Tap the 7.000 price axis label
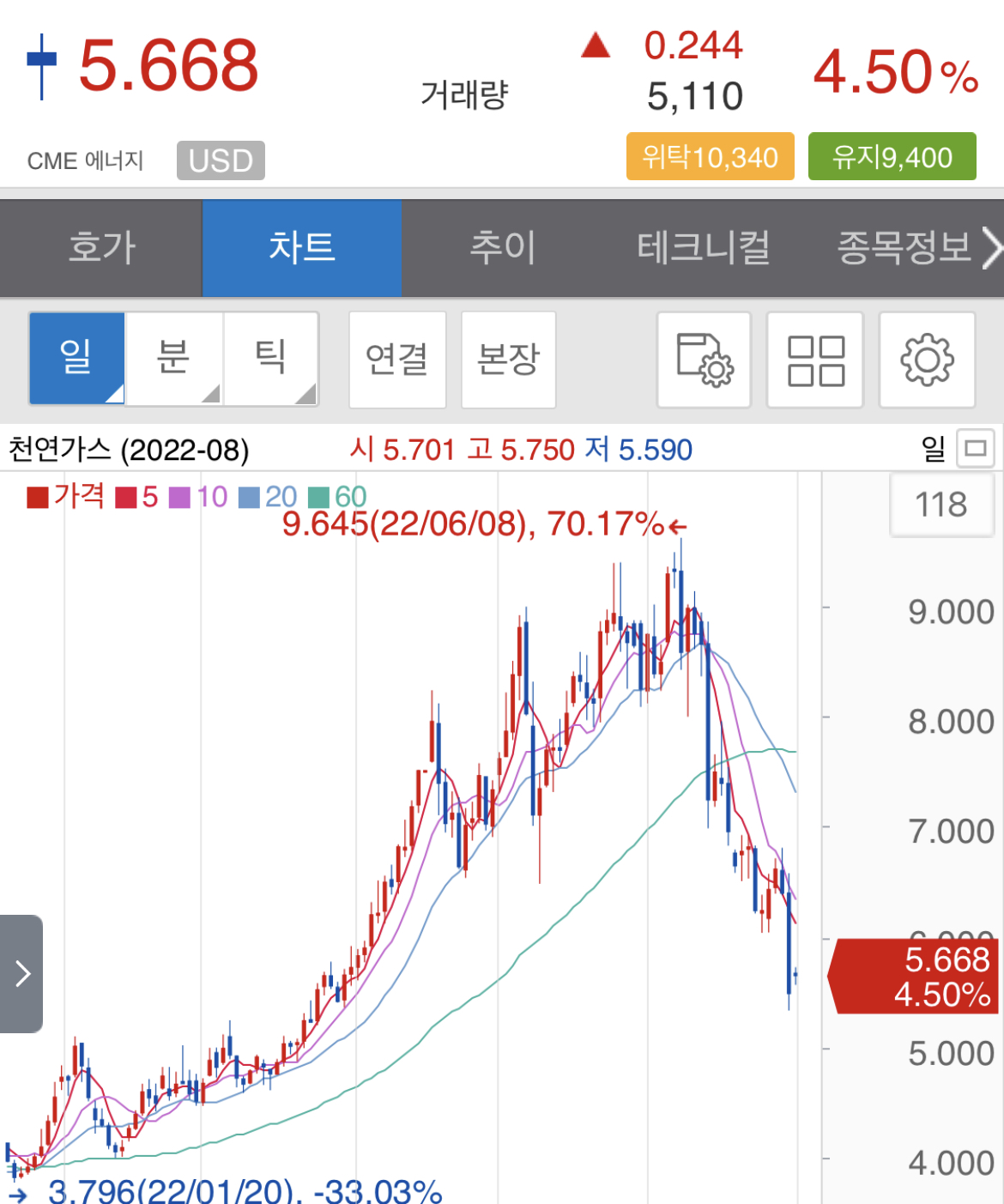The height and width of the screenshot is (1204, 1004). (x=951, y=832)
